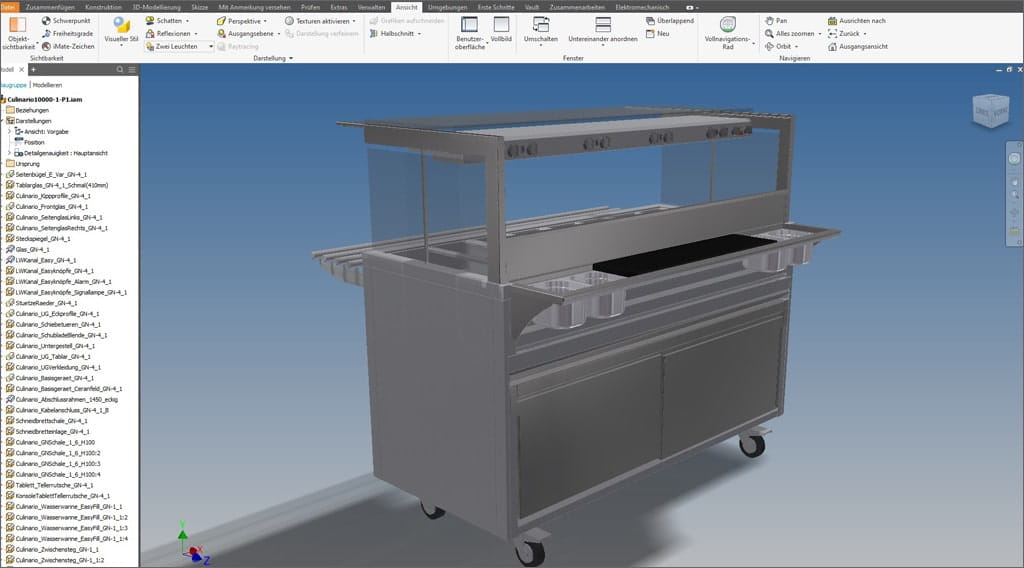Toggle the Halbschnitt section view
The width and height of the screenshot is (1024, 568).
(x=374, y=33)
